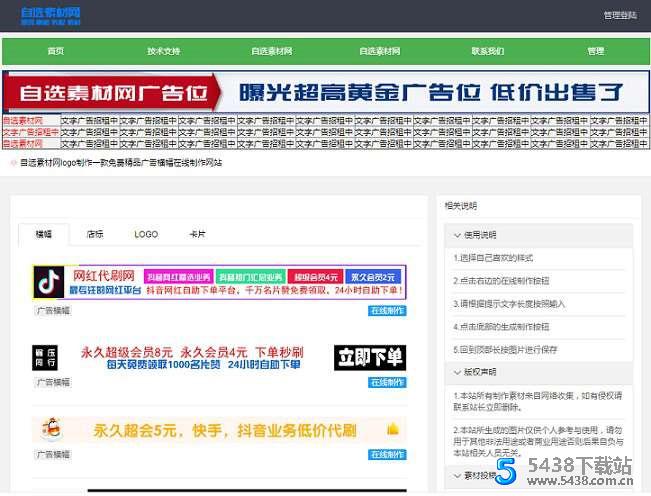Select the 自选素材网 nav item beside 技术支持
Image resolution: width=651 pixels, height=496 pixels.
point(272,51)
